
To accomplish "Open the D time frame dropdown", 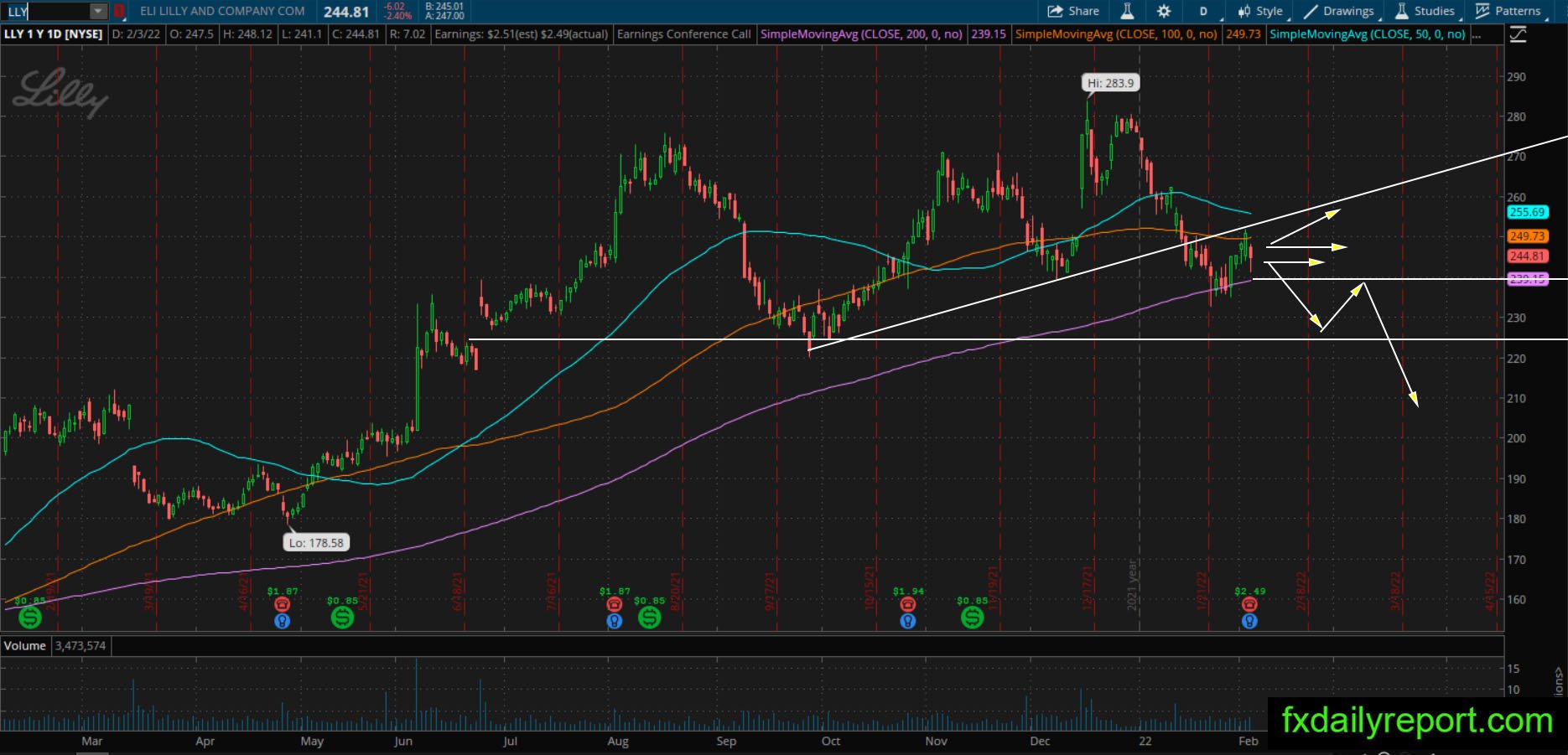I will (1204, 11).
